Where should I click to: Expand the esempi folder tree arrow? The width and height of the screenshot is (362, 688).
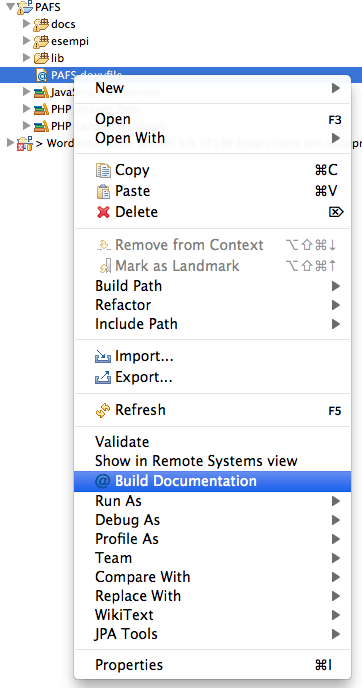pos(27,41)
